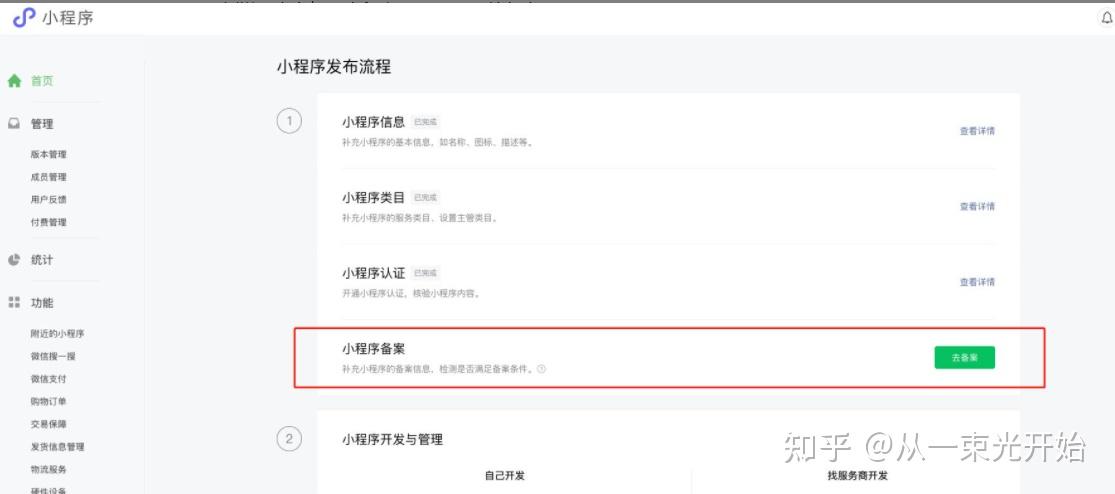1115x494 pixels.
Task: Open 发货信息管理 sidebar entry
Action: pos(57,447)
